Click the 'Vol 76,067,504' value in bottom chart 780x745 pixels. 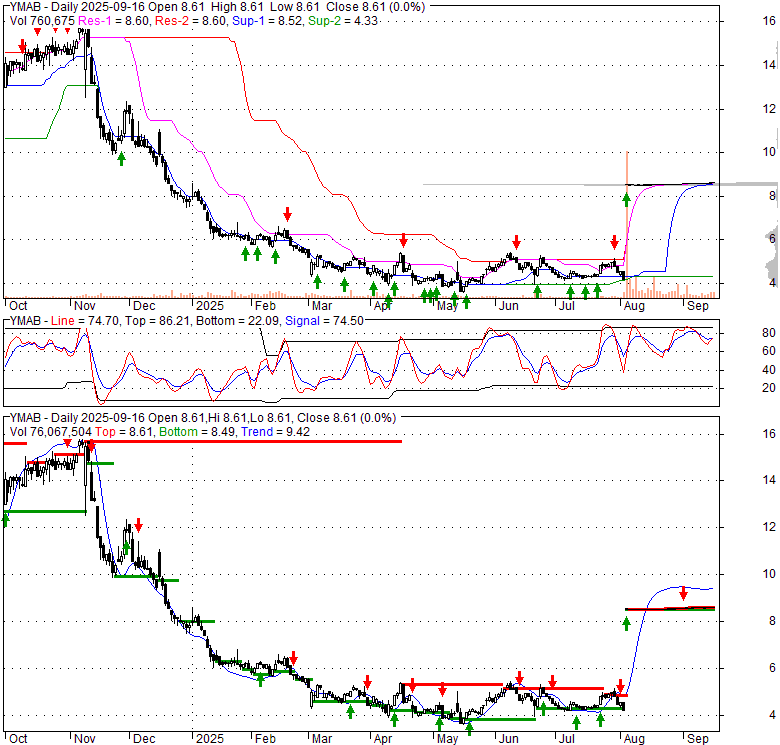51,432
